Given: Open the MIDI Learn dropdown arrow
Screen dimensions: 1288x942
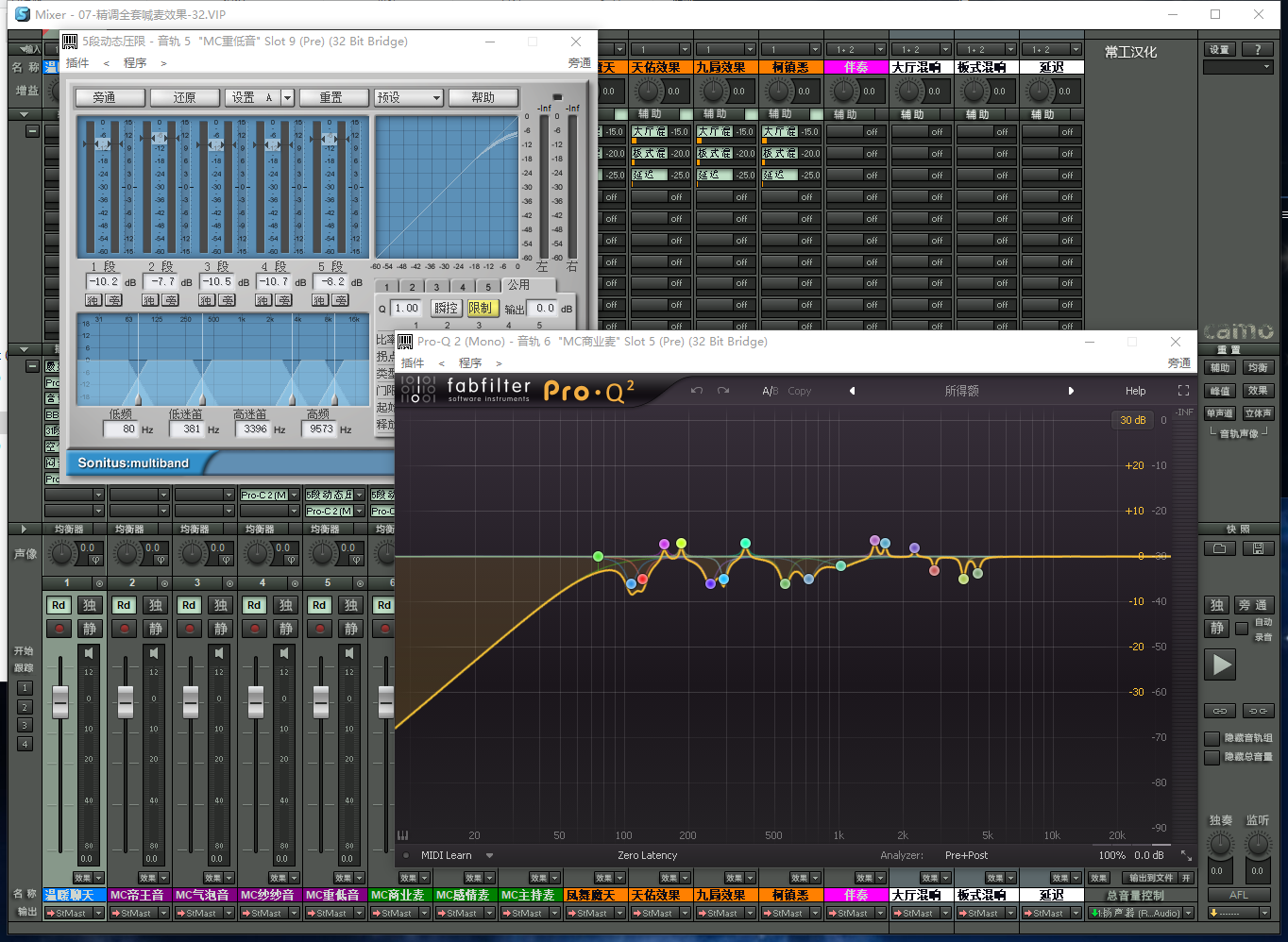Looking at the screenshot, I should 489,855.
